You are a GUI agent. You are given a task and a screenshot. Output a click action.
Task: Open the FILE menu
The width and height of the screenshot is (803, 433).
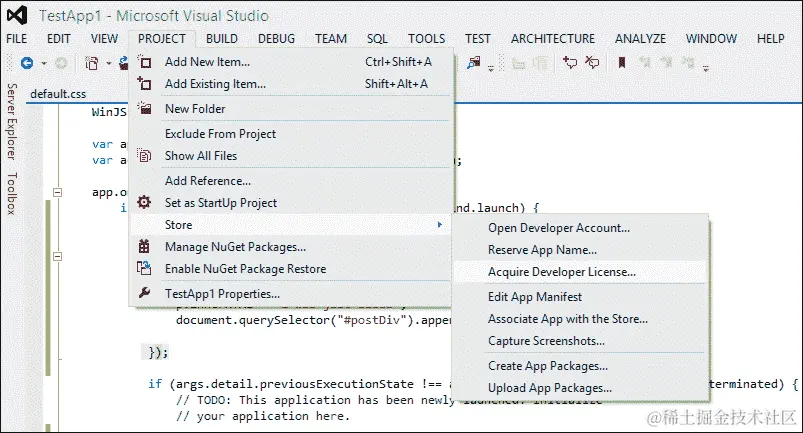[x=16, y=39]
